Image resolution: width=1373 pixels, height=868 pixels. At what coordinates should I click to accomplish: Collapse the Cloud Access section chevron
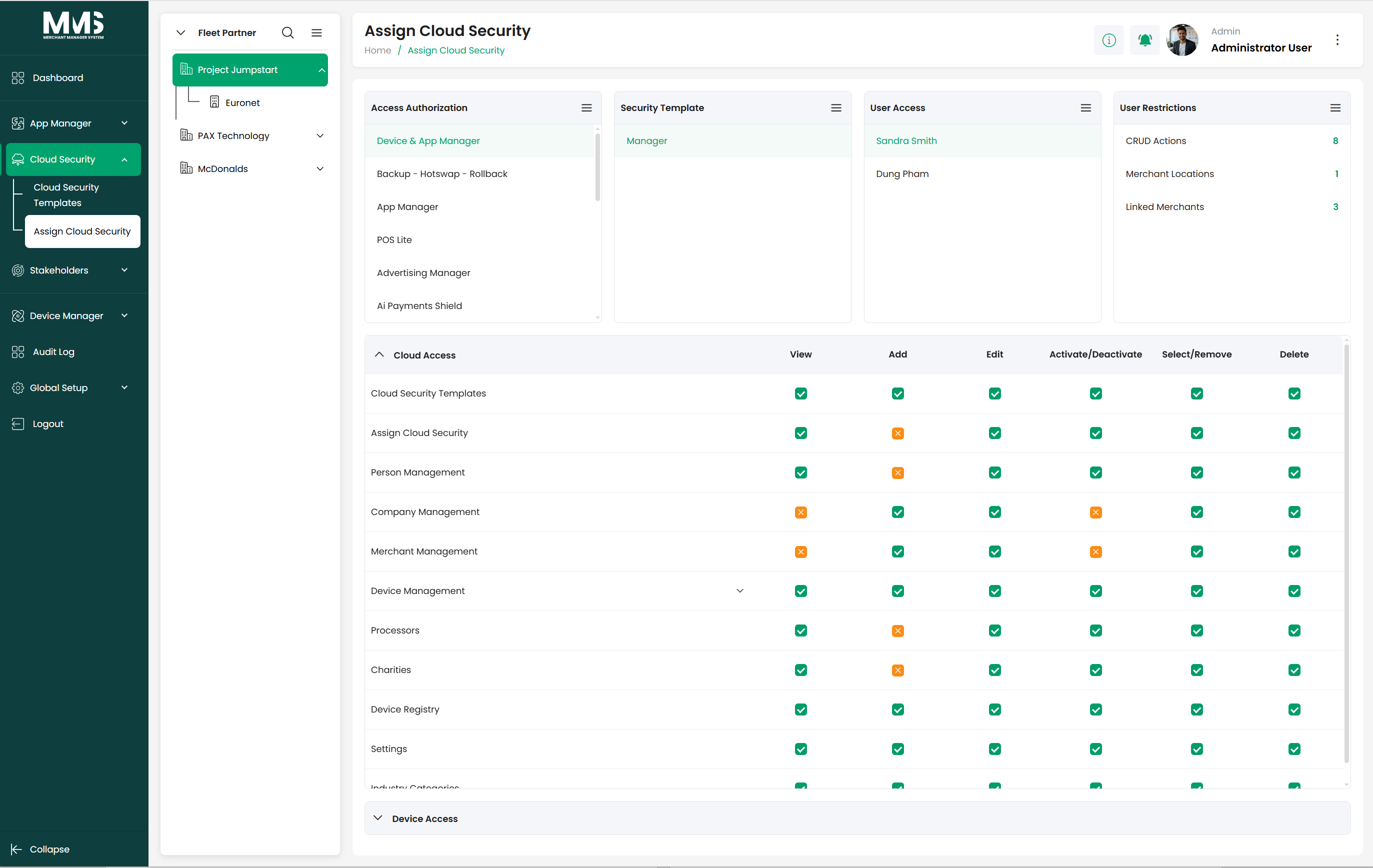(x=379, y=354)
